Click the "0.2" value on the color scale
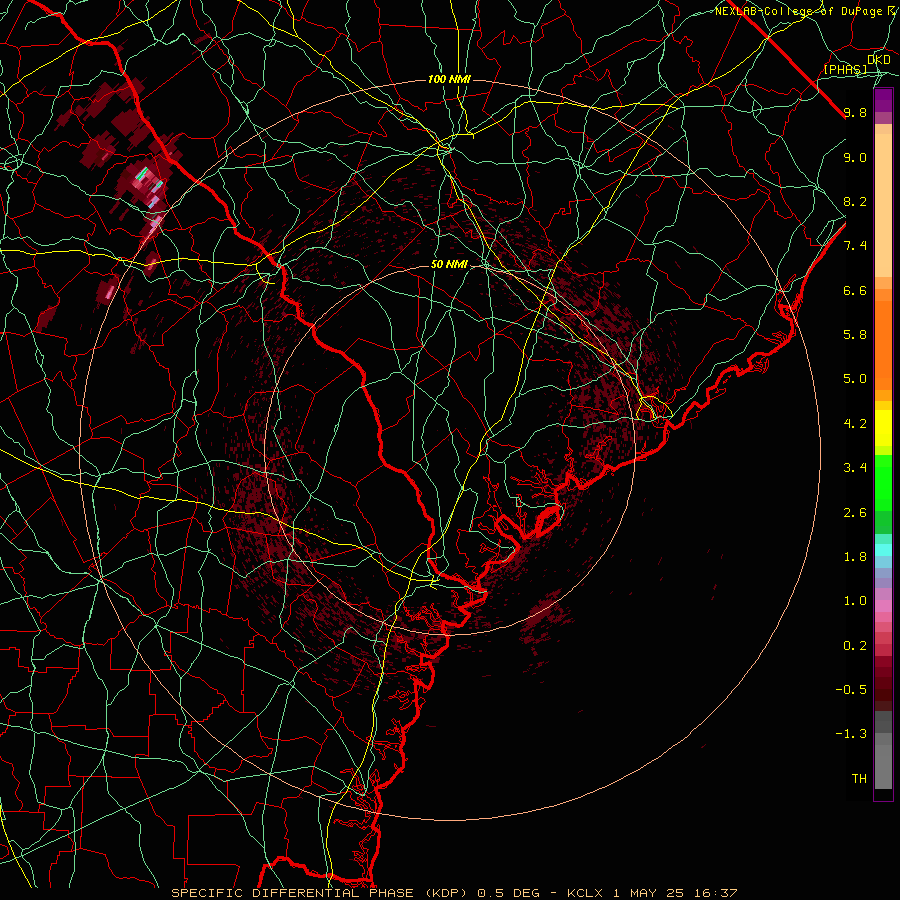The width and height of the screenshot is (900, 900). click(855, 645)
